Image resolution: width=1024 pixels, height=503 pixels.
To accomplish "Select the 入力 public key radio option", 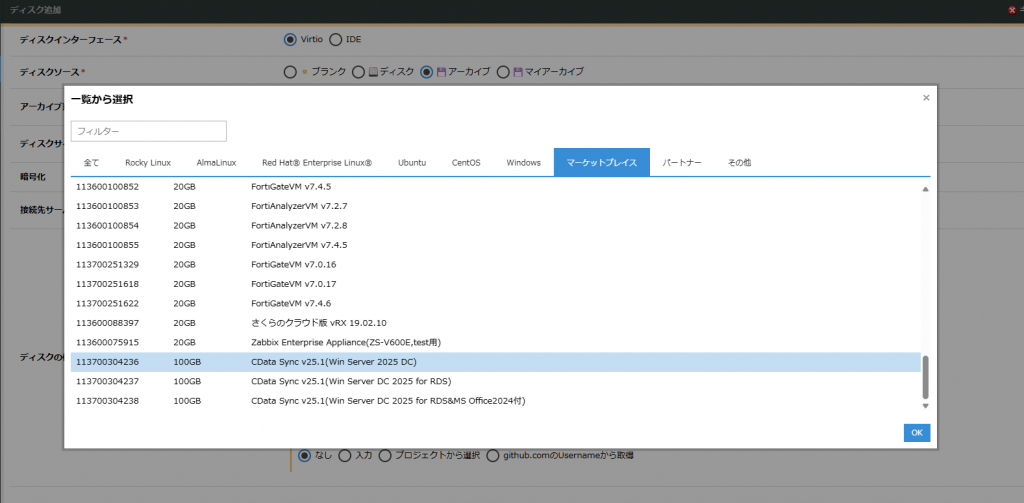I will click(344, 455).
